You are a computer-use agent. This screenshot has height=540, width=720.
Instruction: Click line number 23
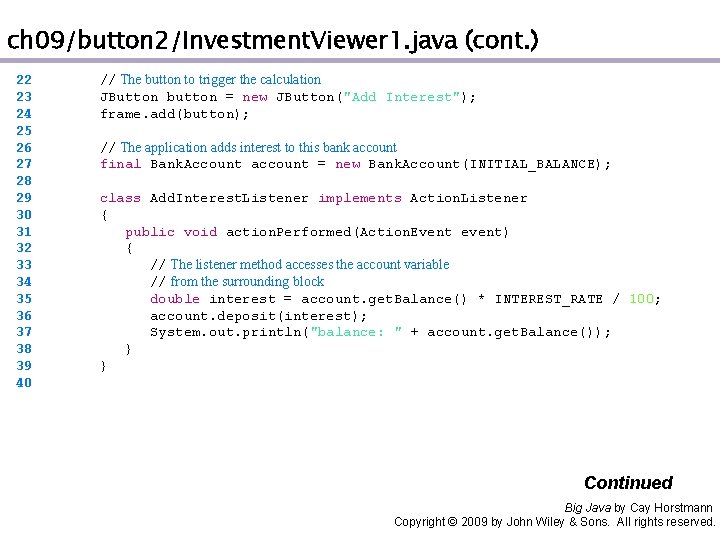(x=24, y=96)
